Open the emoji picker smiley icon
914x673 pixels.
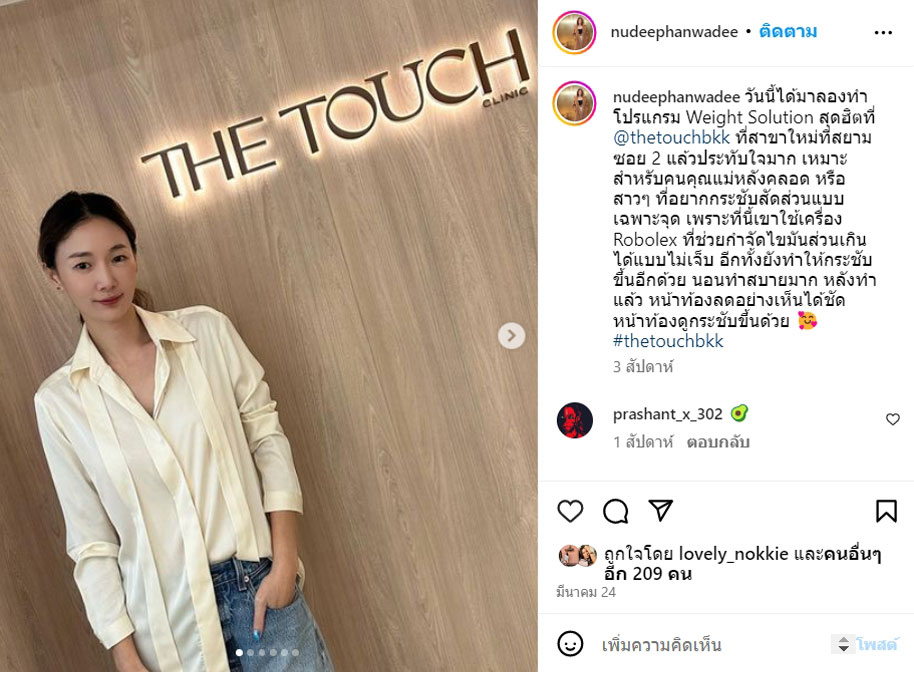click(x=570, y=644)
